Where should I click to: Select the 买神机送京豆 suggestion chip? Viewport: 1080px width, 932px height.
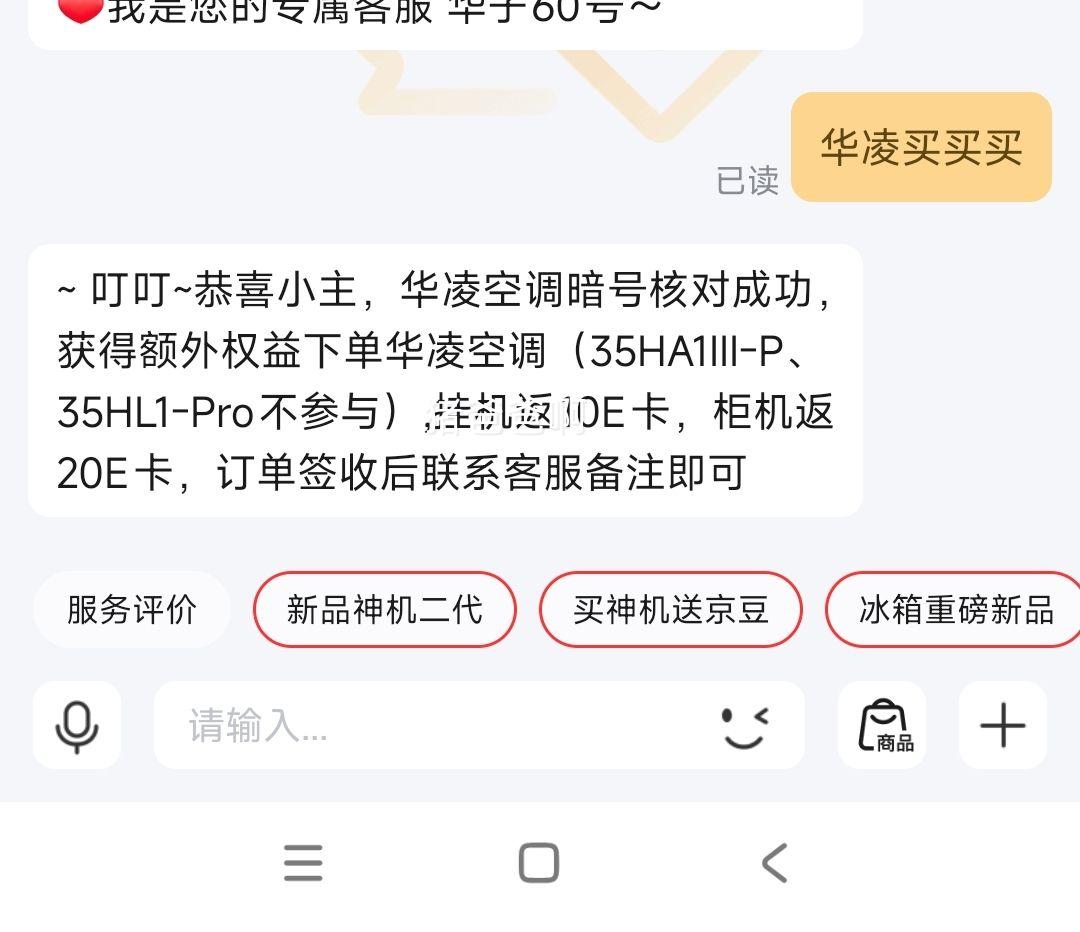[670, 610]
